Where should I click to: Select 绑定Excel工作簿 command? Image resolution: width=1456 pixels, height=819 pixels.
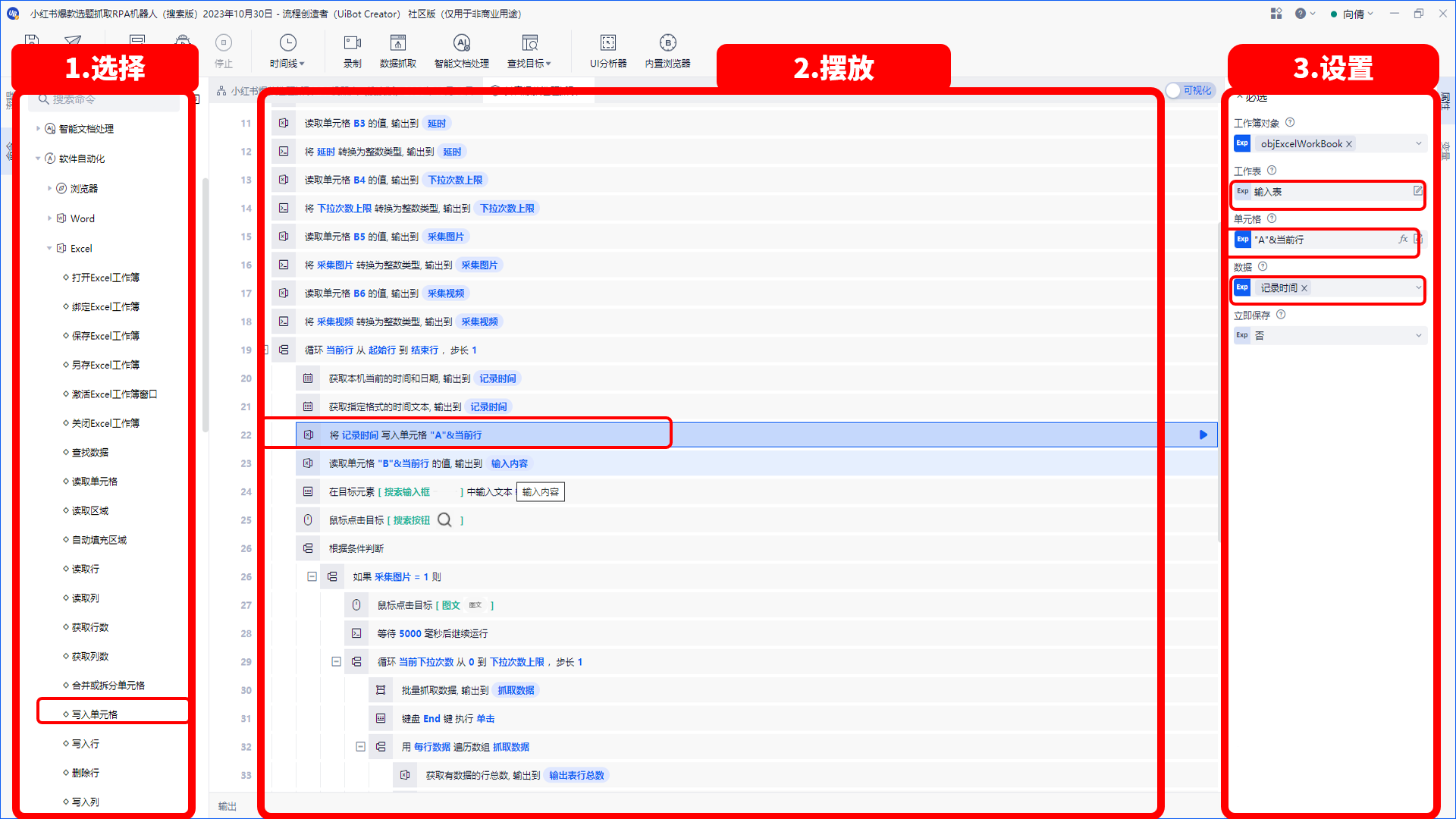(105, 306)
